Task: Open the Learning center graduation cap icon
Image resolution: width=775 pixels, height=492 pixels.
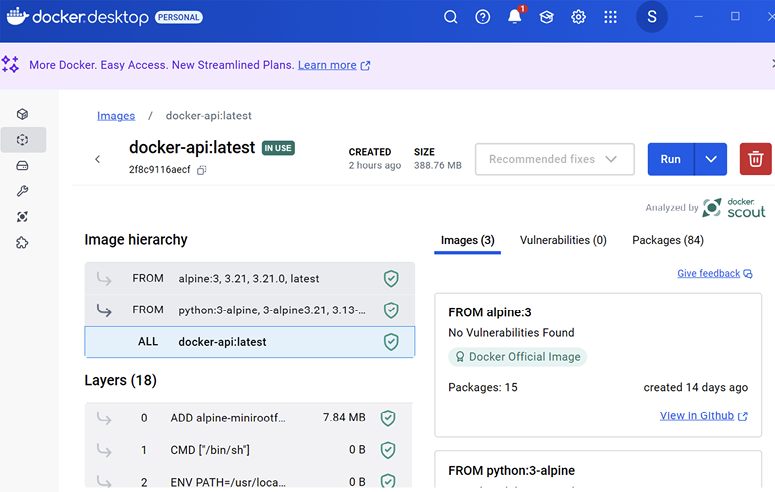Action: 546,17
